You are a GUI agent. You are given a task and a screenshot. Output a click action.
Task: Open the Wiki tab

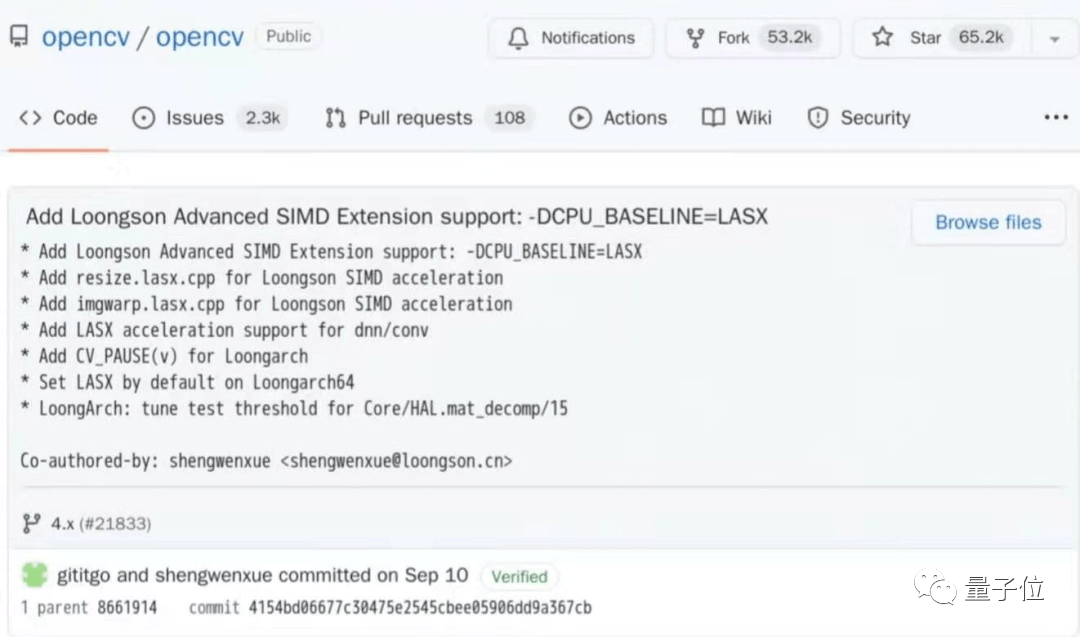click(736, 118)
